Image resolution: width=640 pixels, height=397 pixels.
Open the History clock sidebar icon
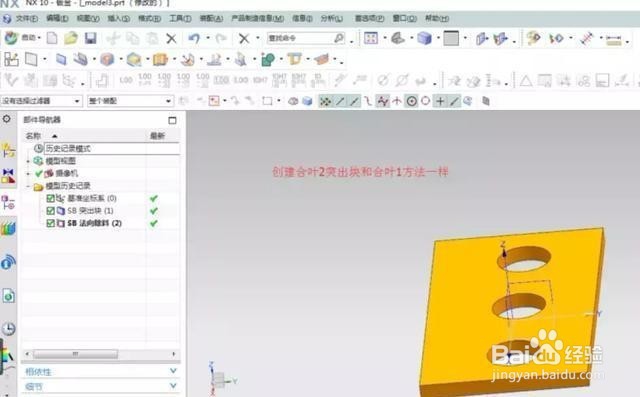click(8, 329)
